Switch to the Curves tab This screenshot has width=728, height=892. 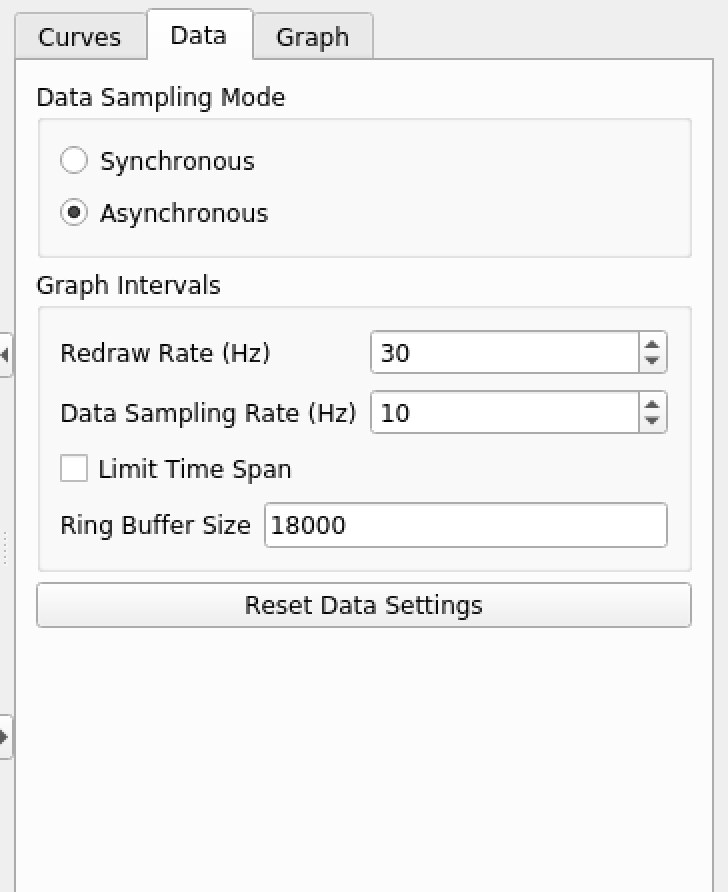pyautogui.click(x=78, y=36)
